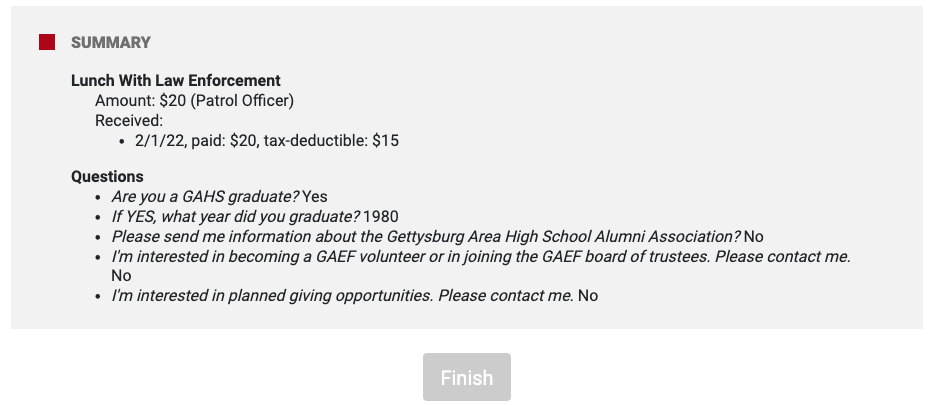
Task: Click the Received: label
Action: pyautogui.click(x=129, y=121)
